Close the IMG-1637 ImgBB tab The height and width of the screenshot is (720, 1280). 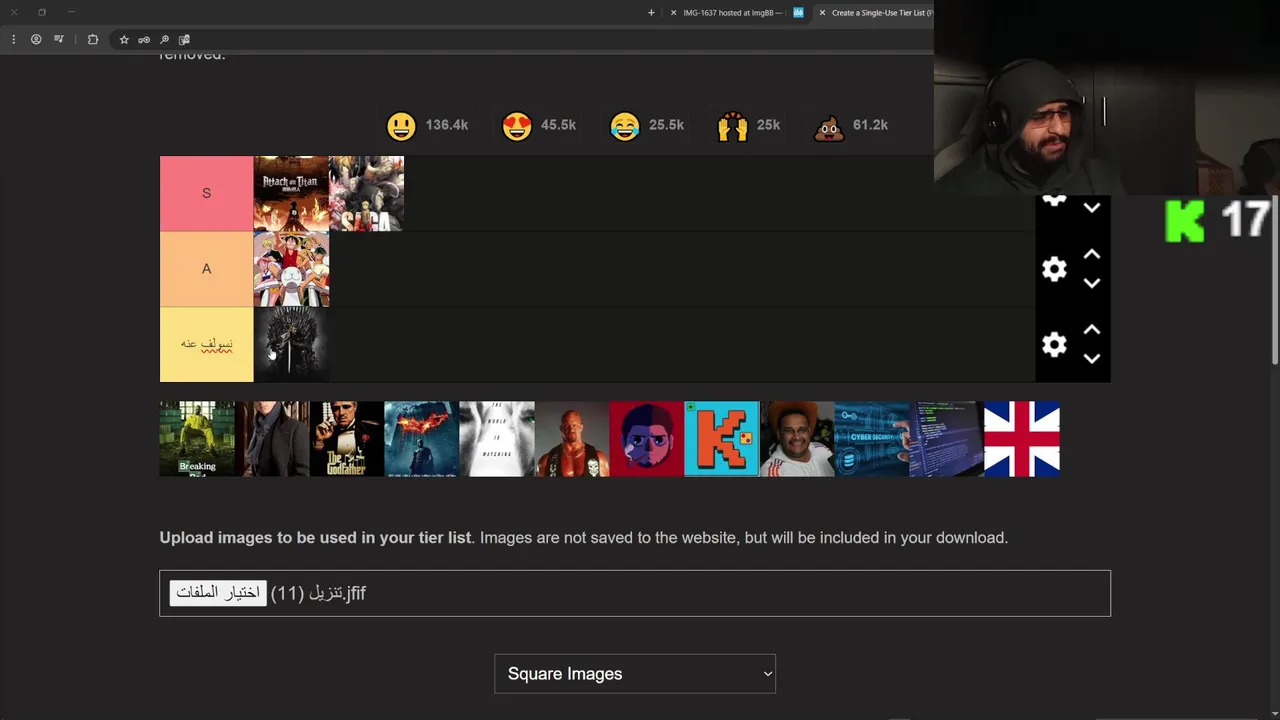[x=673, y=13]
